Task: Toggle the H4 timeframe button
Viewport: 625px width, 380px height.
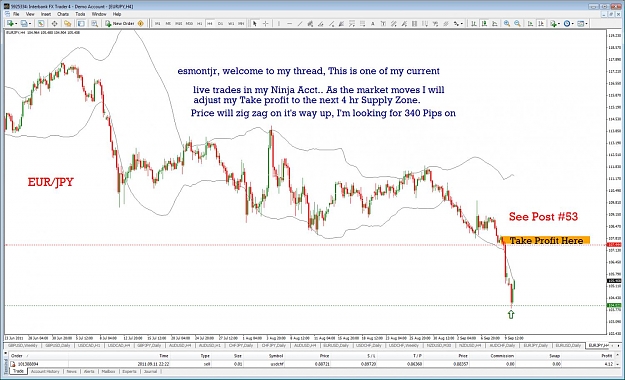Action: coord(210,24)
